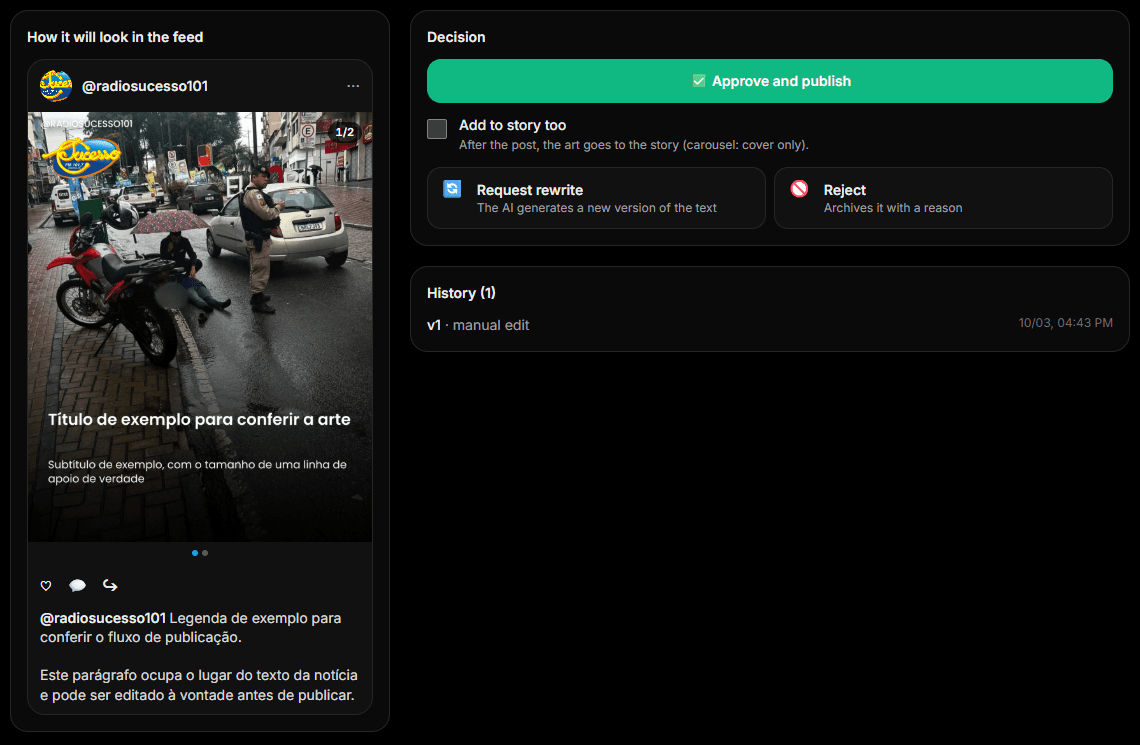
Task: Click the 10/03, 04:43 PM timestamp
Action: point(1065,323)
